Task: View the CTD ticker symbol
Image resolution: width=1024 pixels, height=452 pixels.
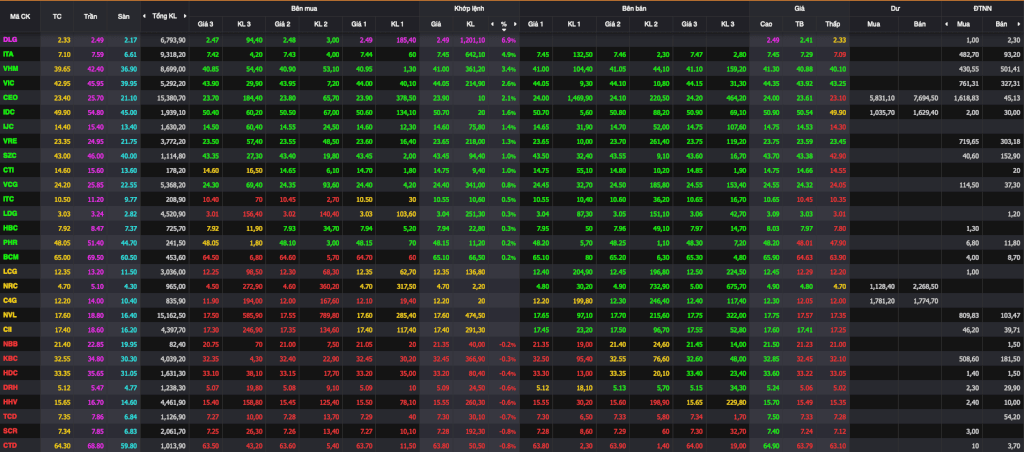Action: (x=10, y=445)
